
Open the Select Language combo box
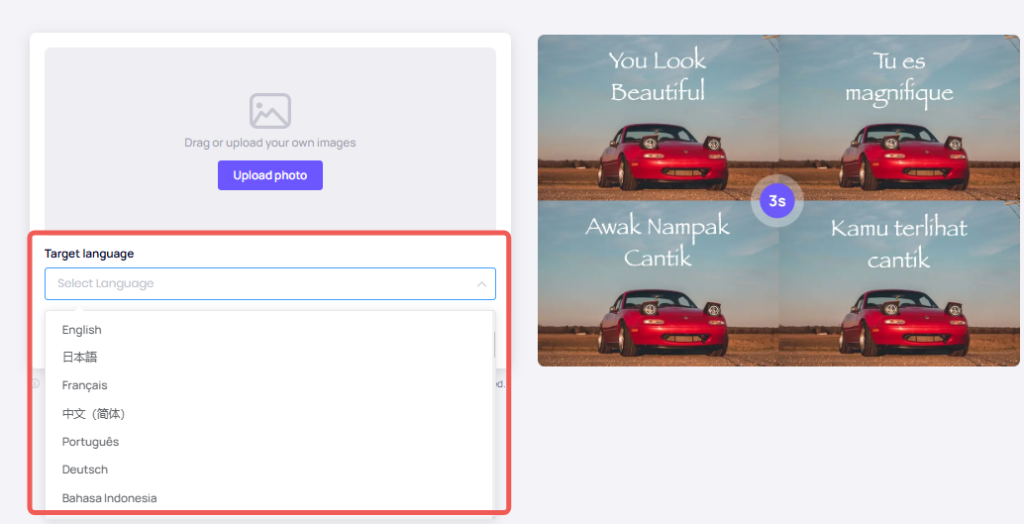[270, 284]
